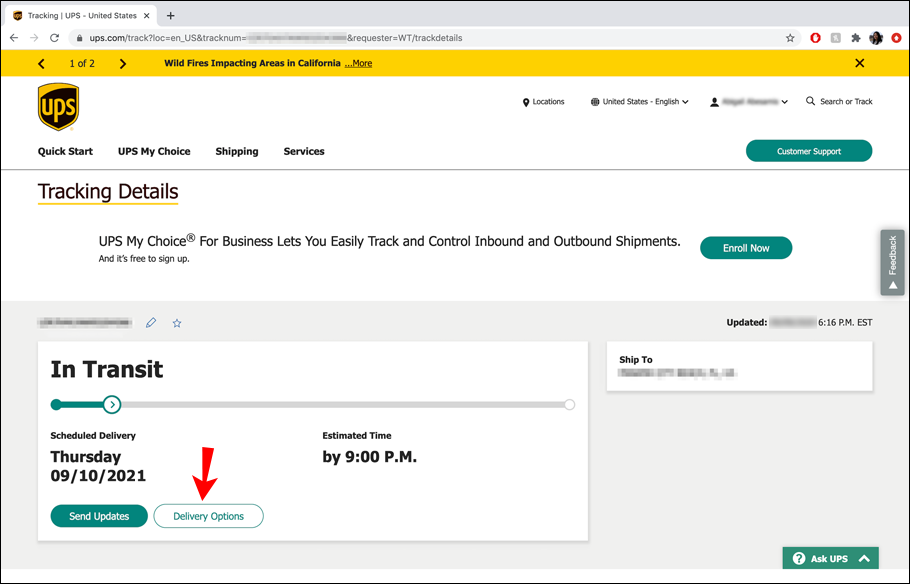The image size is (910, 584).
Task: Dismiss the yellow wildfire alert banner
Action: point(860,63)
